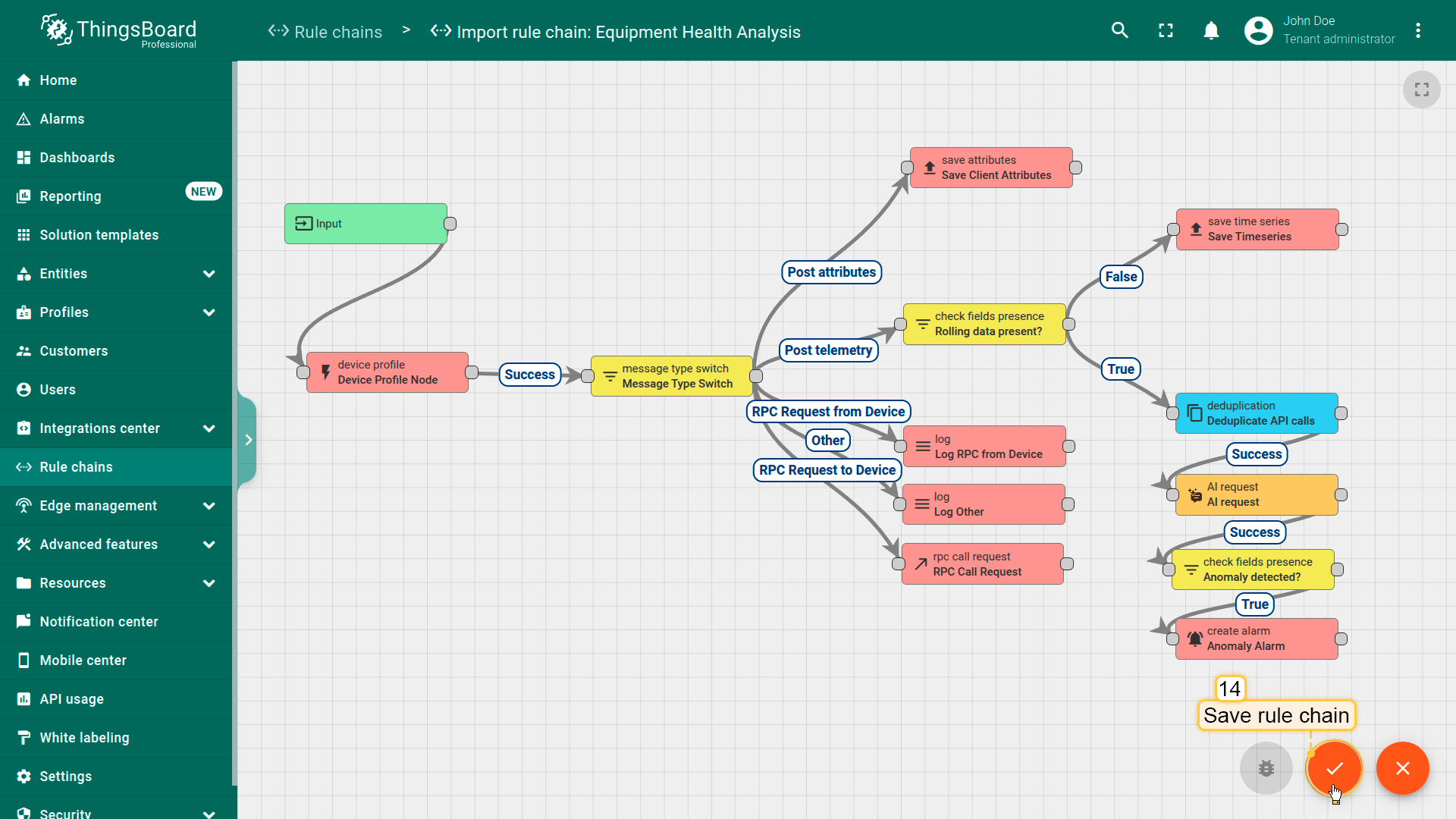Select the Save Client Attributes node
This screenshot has height=819, width=1456.
pos(991,168)
